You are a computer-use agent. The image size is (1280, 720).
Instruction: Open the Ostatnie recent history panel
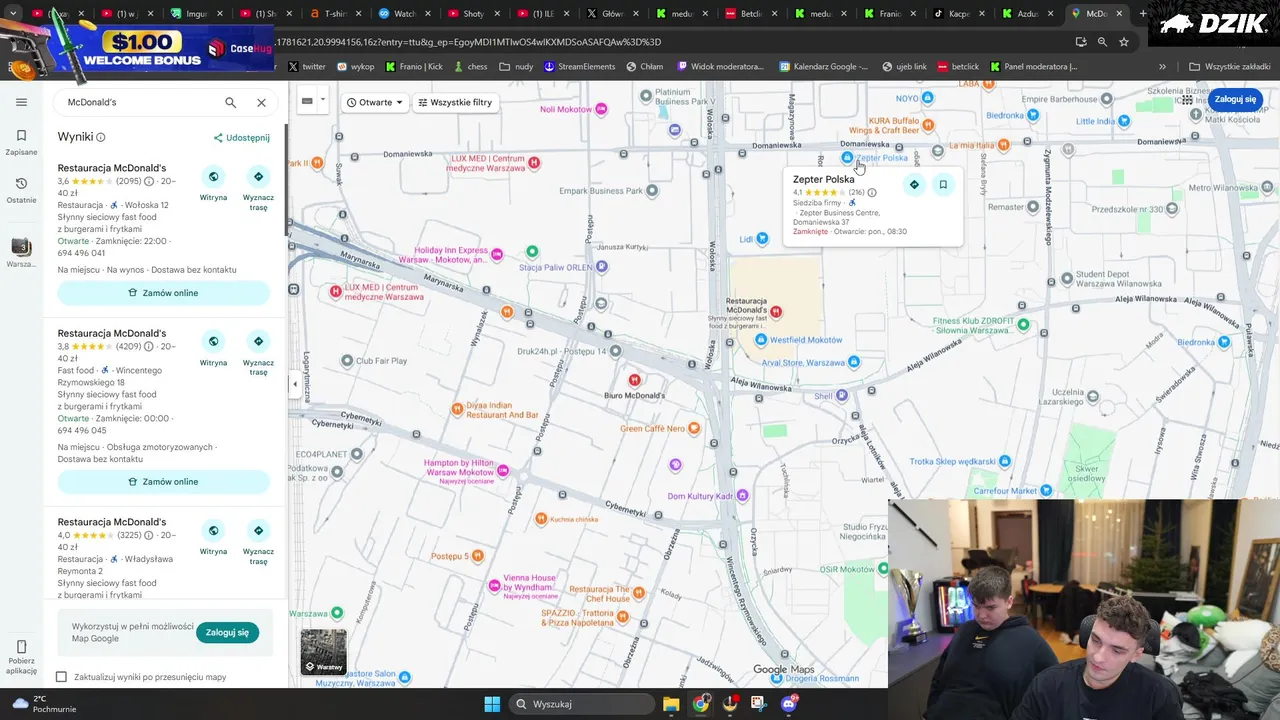(x=21, y=189)
